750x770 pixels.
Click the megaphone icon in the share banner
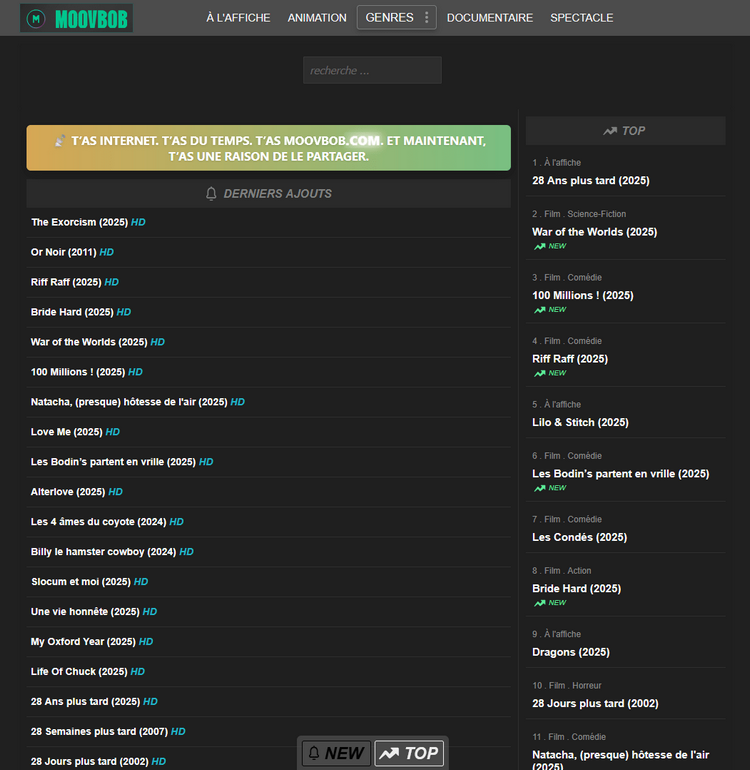59,141
